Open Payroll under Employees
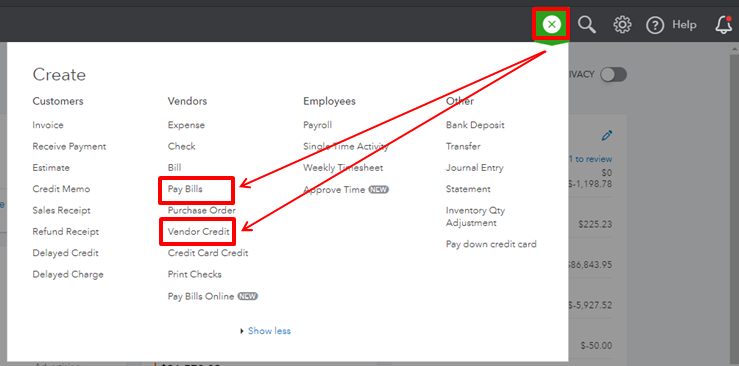Image resolution: width=739 pixels, height=366 pixels. (x=318, y=125)
